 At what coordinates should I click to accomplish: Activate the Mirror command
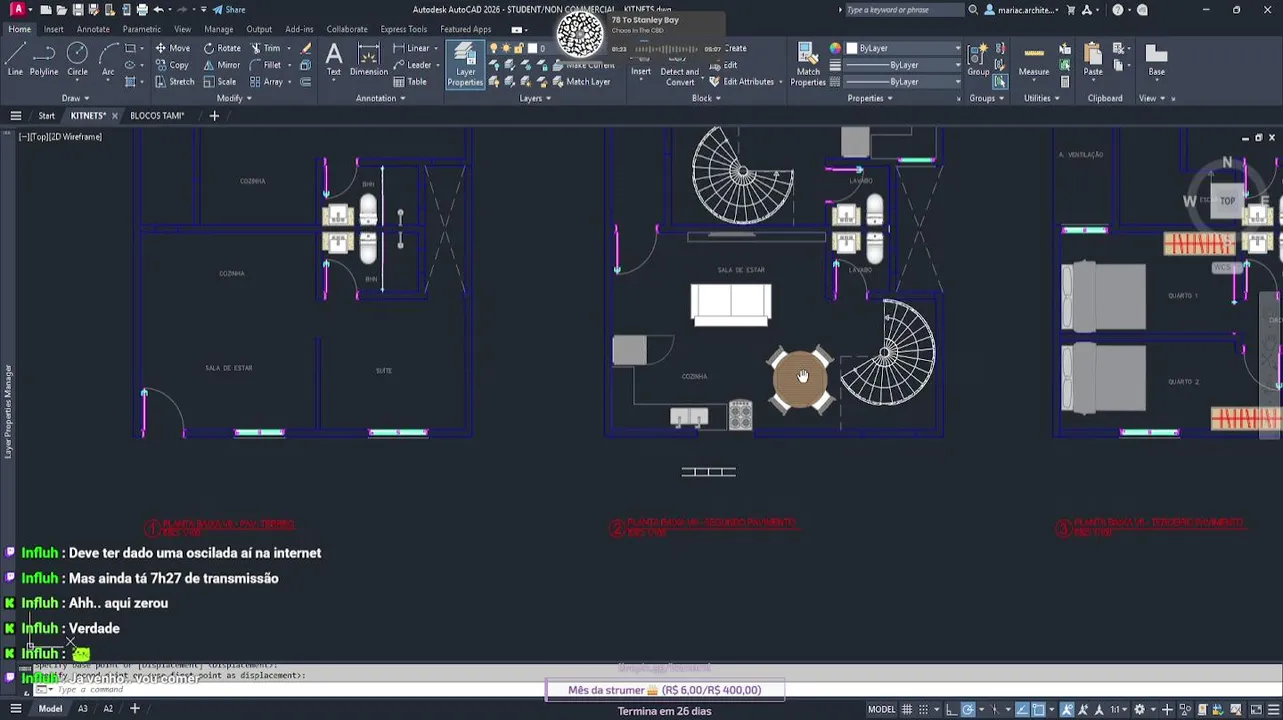click(222, 65)
